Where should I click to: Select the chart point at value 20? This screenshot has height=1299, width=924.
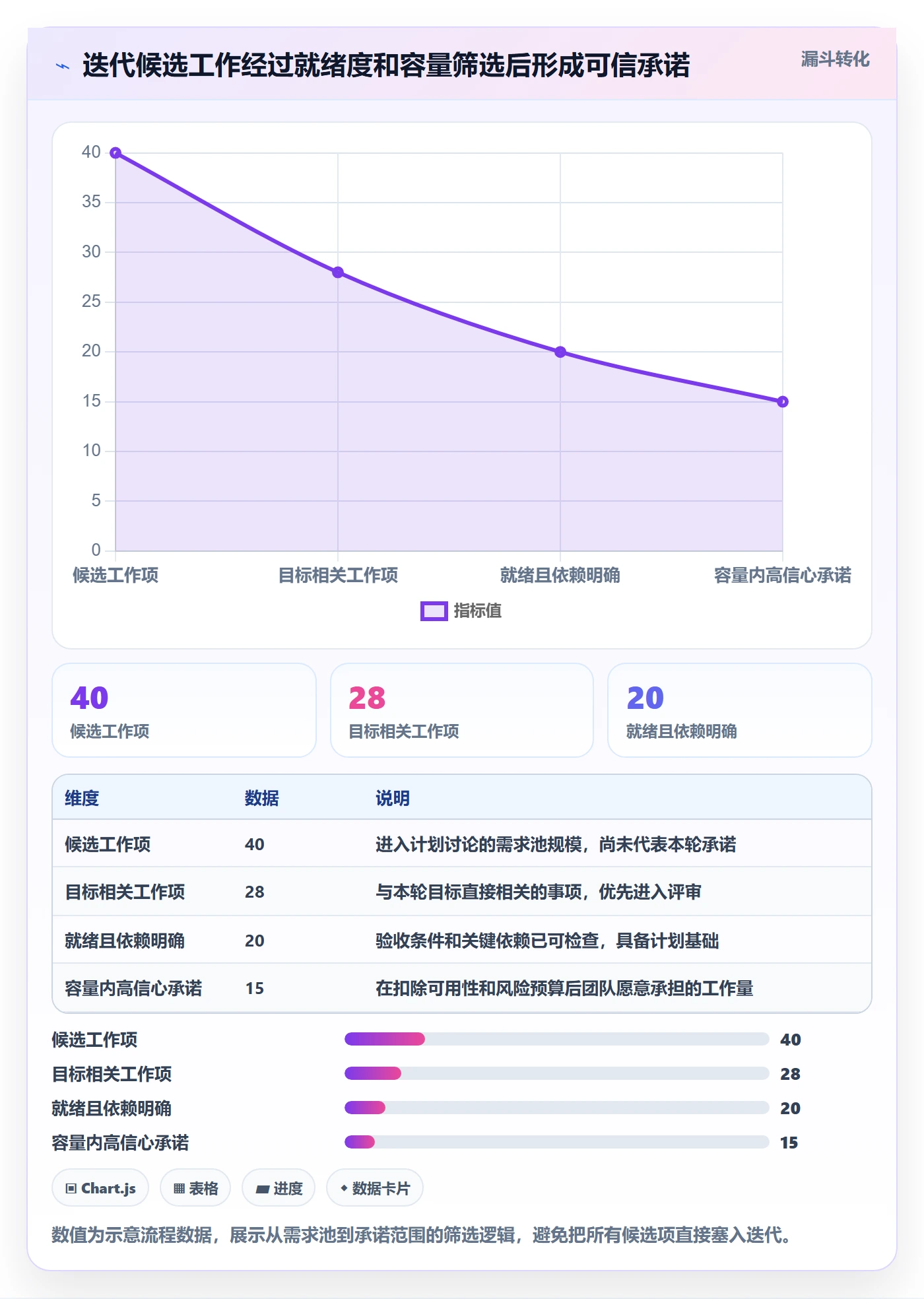point(560,352)
